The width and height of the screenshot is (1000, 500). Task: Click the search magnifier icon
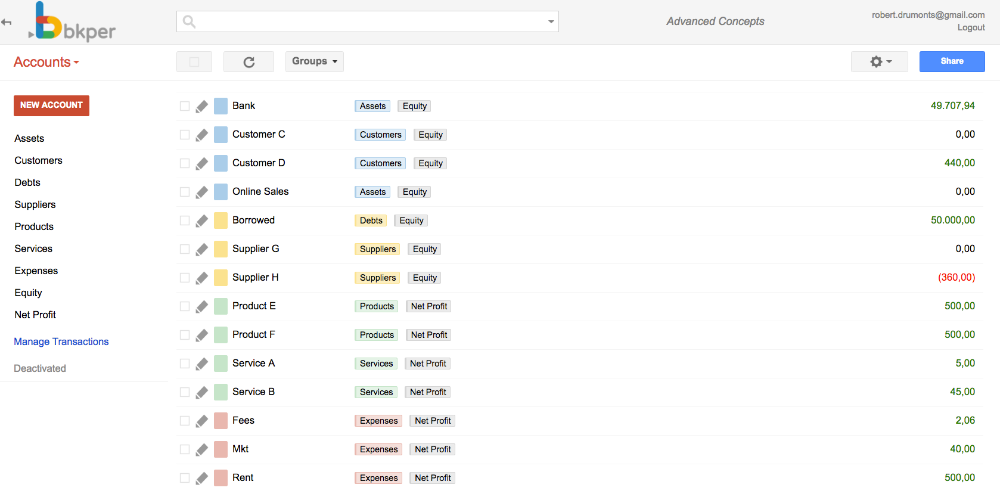189,22
